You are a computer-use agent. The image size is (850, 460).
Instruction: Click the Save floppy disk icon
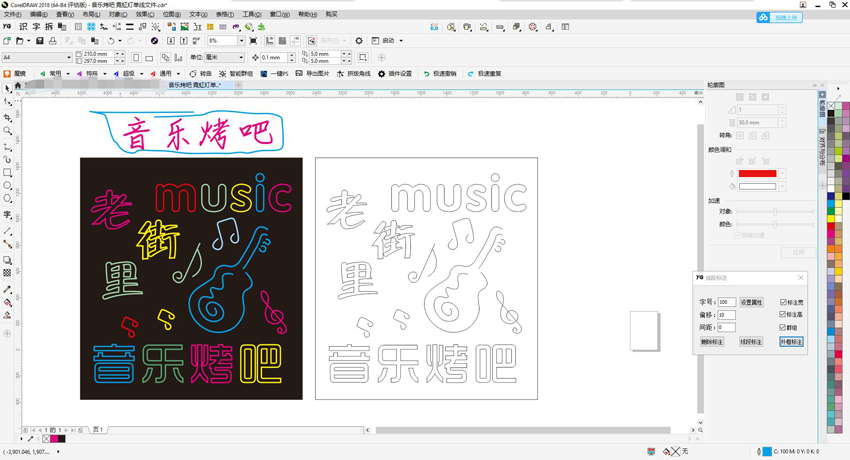(x=40, y=41)
